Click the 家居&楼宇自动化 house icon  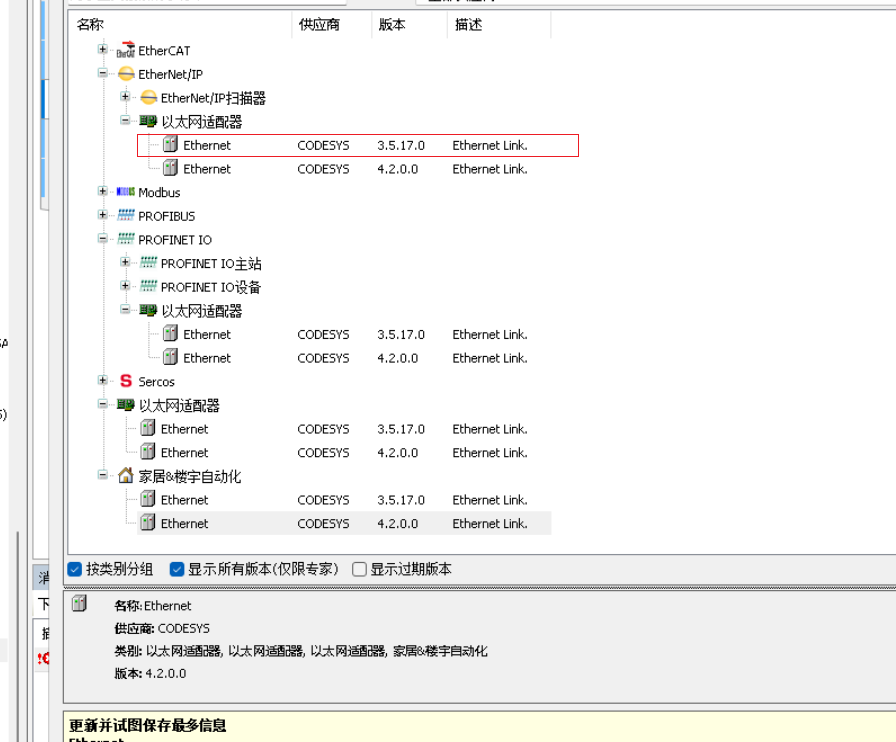tap(125, 476)
